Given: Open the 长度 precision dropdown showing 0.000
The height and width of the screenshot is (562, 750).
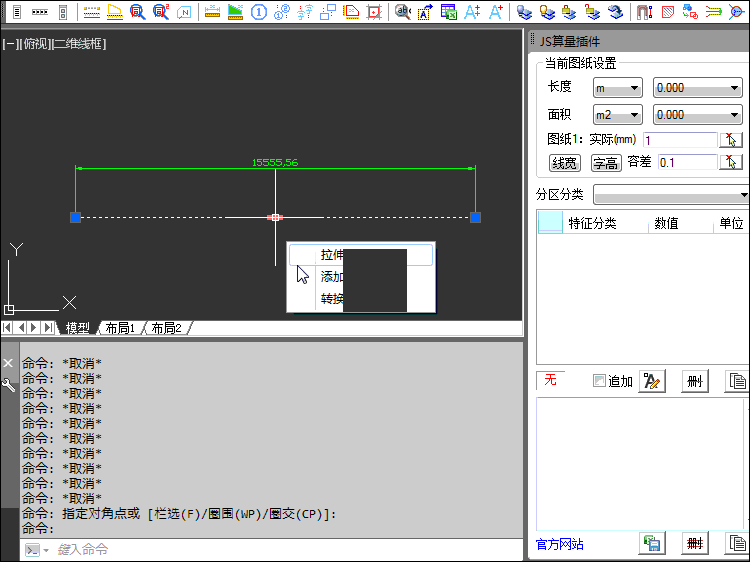Looking at the screenshot, I should tap(697, 88).
